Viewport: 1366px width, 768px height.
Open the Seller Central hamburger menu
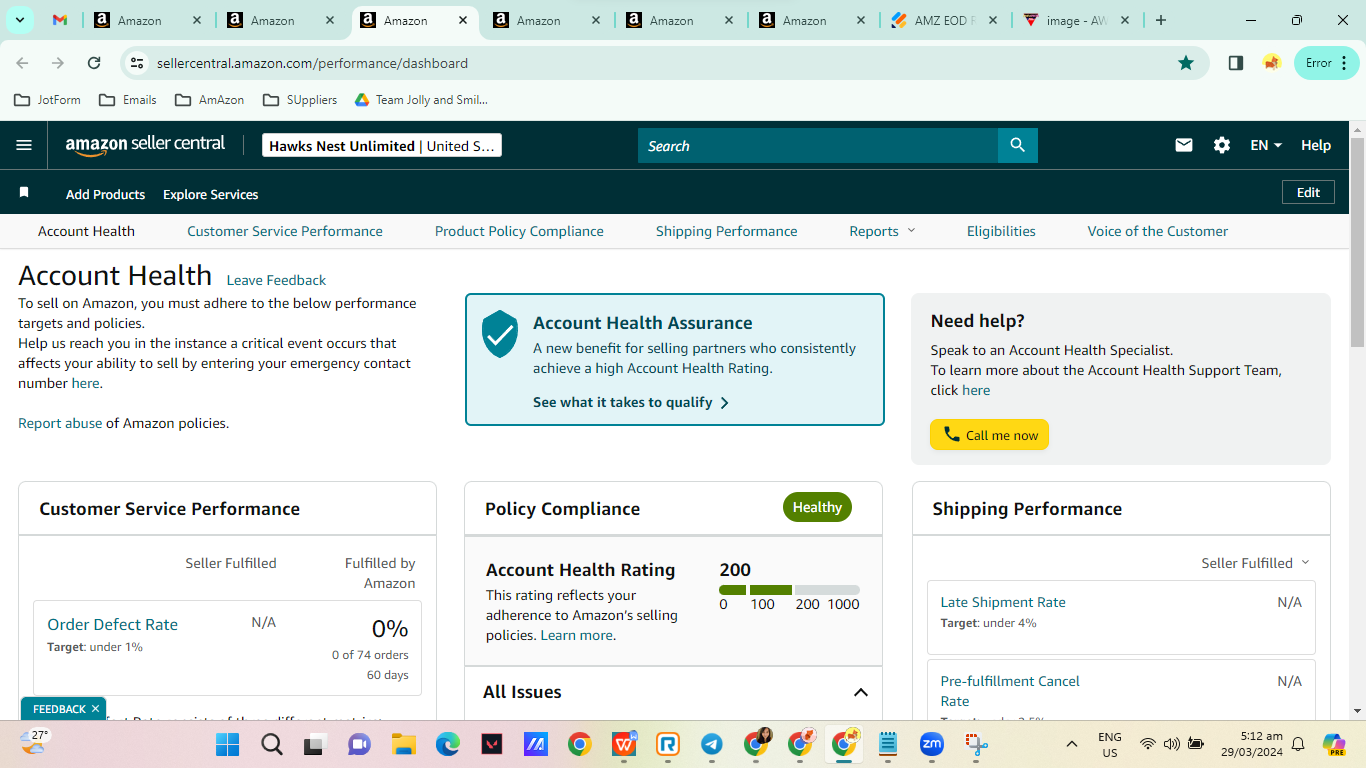[24, 145]
